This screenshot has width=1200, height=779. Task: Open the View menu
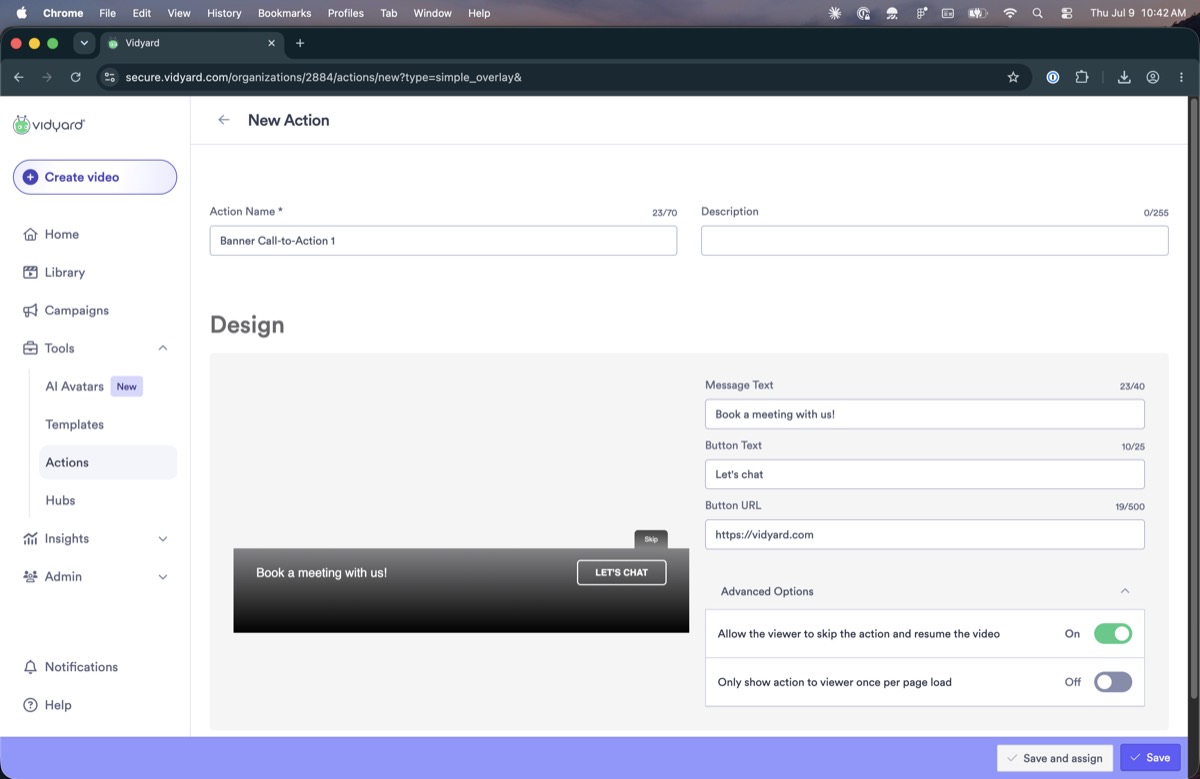pos(179,13)
